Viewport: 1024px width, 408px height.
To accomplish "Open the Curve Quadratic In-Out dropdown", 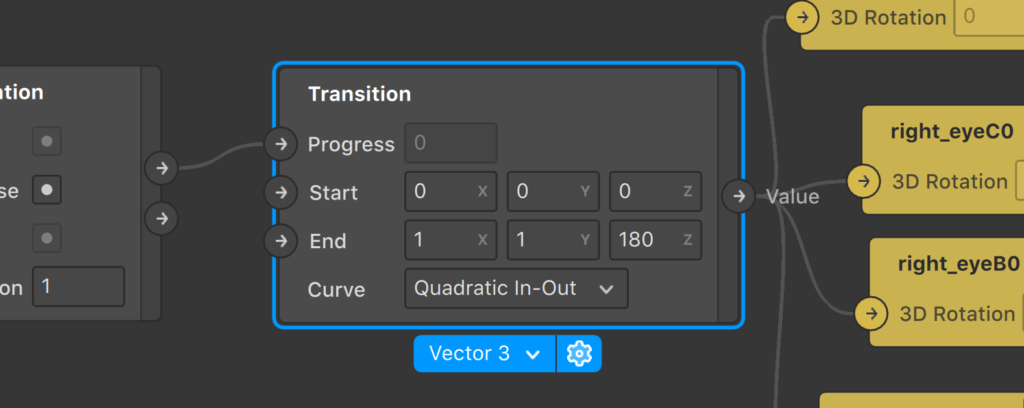I will point(517,289).
